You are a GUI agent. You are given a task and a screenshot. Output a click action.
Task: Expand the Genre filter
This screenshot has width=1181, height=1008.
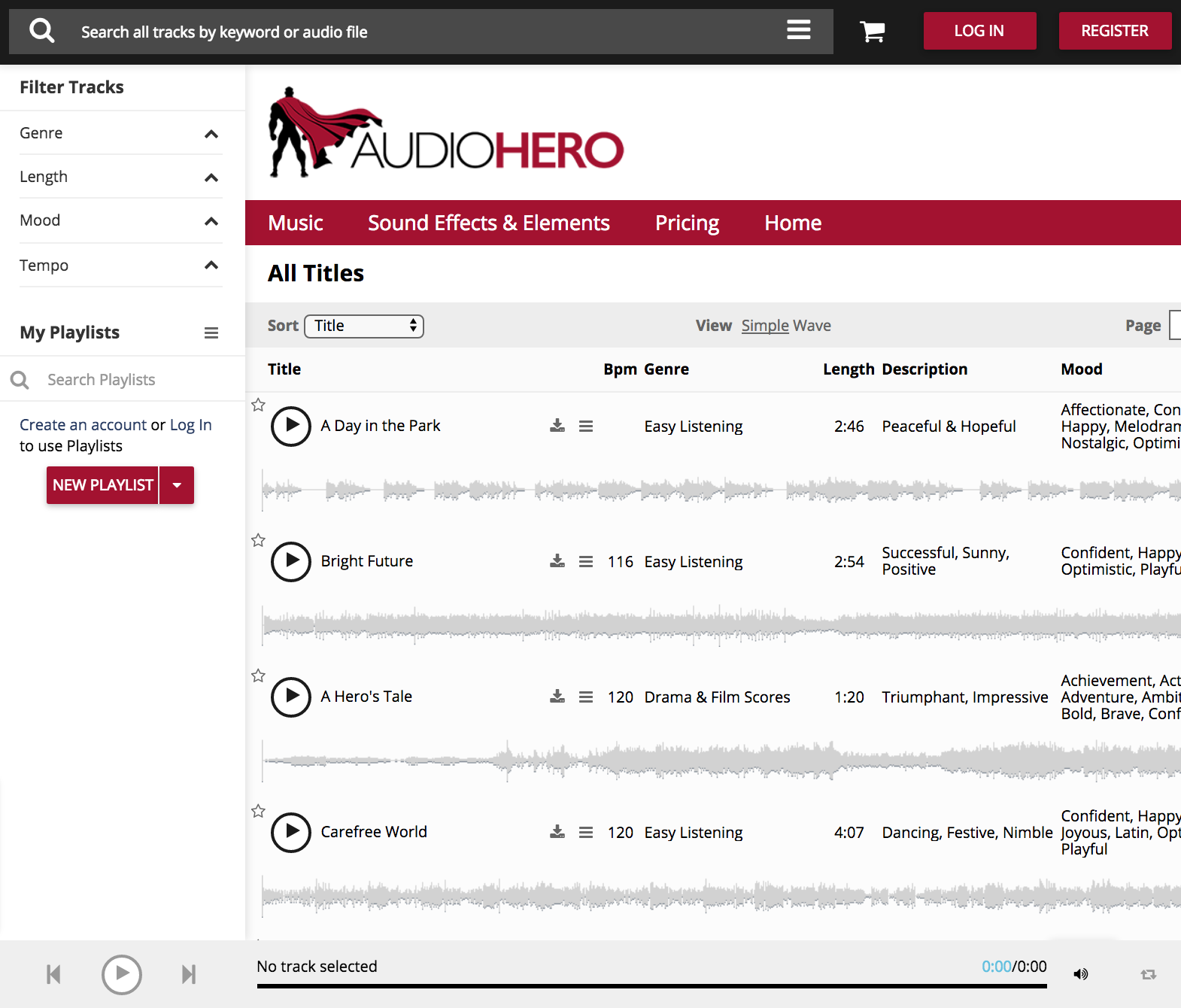tap(121, 133)
